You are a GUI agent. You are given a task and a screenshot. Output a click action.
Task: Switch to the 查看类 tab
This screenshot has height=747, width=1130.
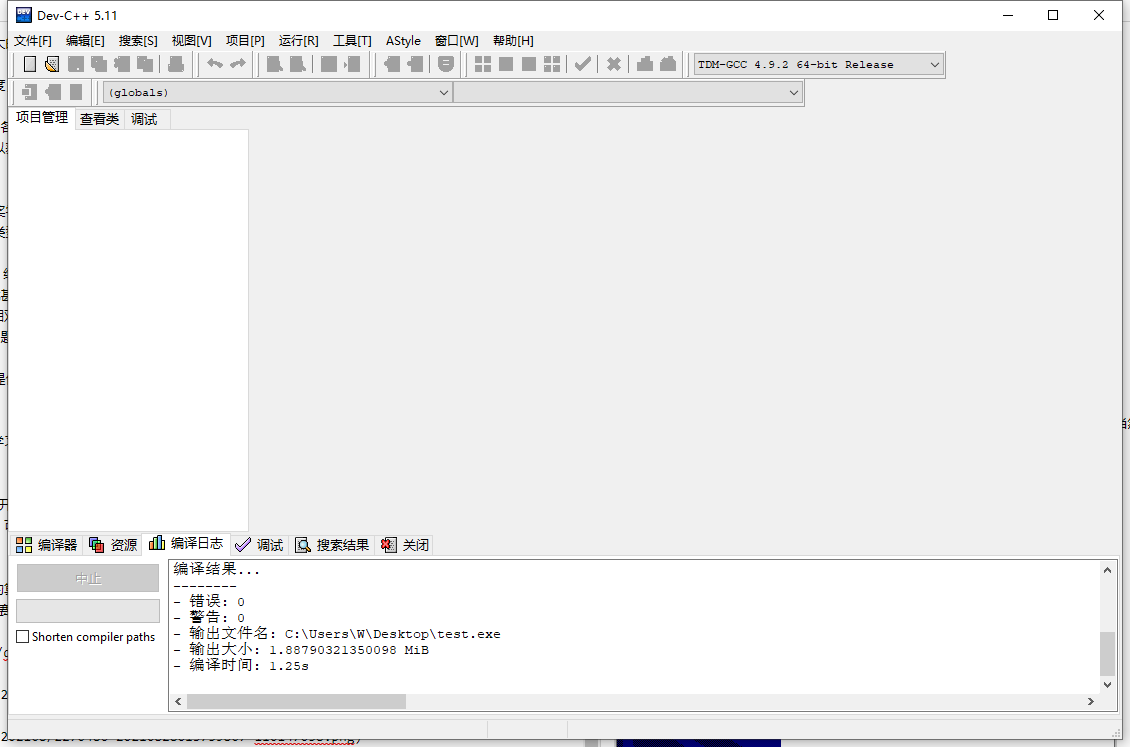99,119
